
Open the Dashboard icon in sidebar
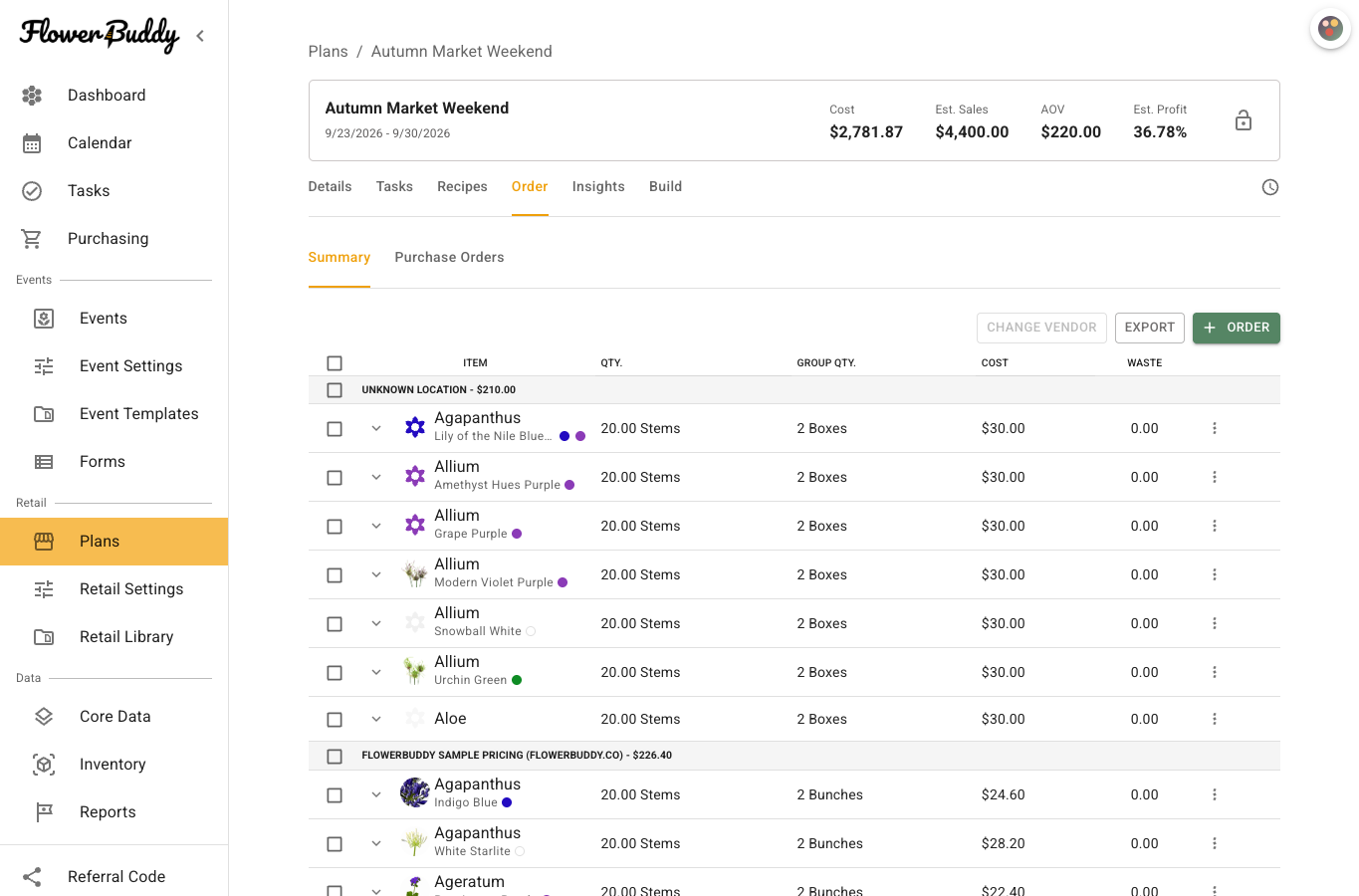click(32, 96)
